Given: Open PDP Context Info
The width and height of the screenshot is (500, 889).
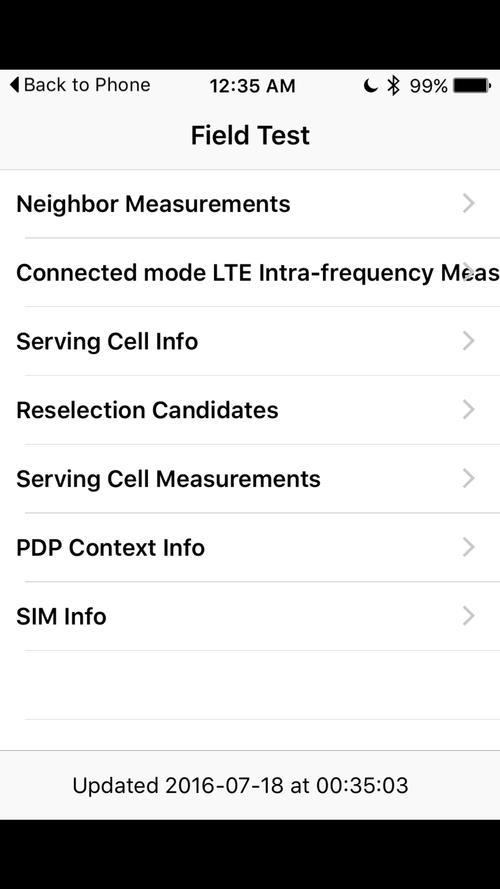Looking at the screenshot, I should pos(250,548).
